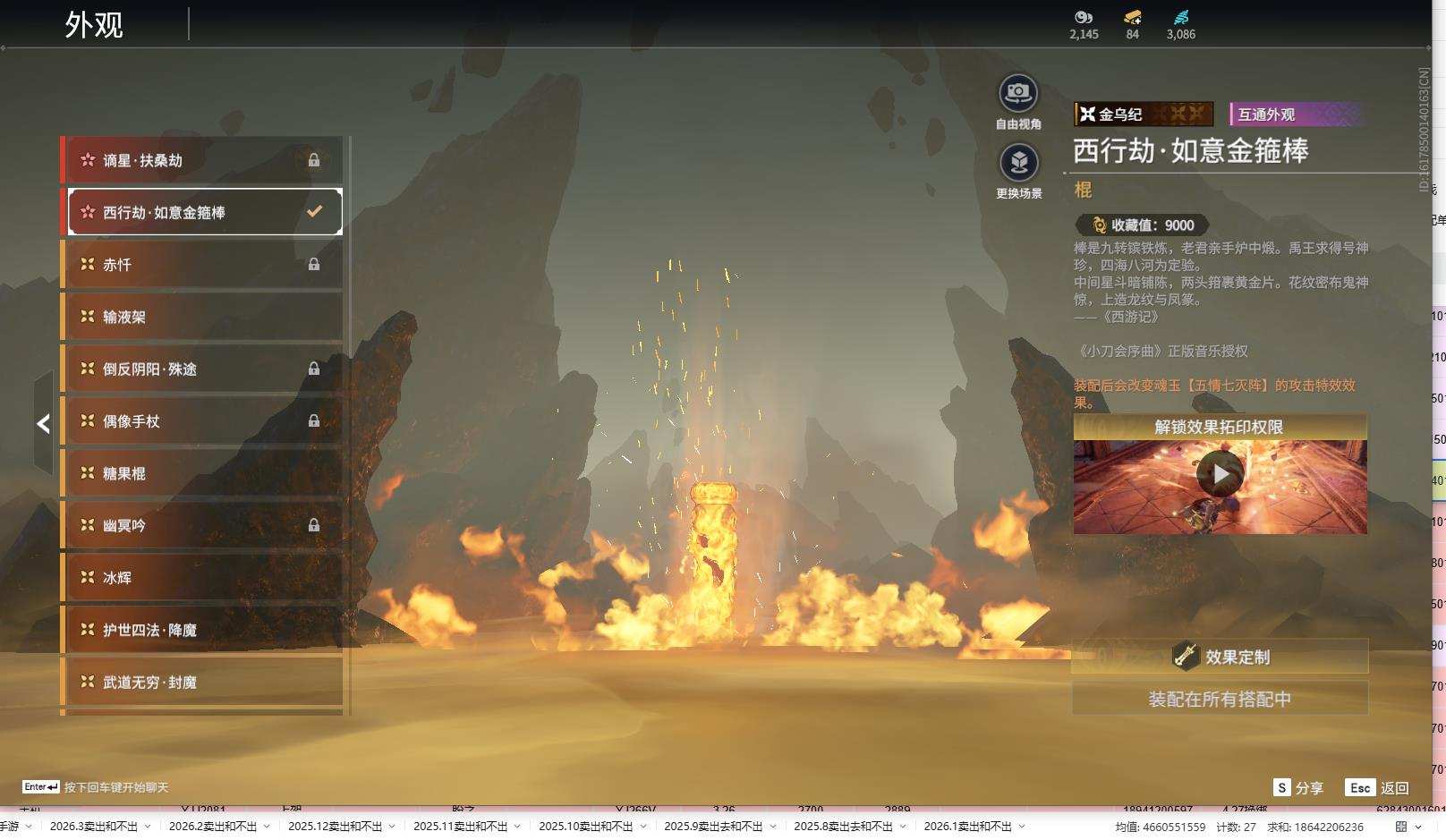
Task: Click the lock icon on 偶像手杖
Action: (x=314, y=421)
